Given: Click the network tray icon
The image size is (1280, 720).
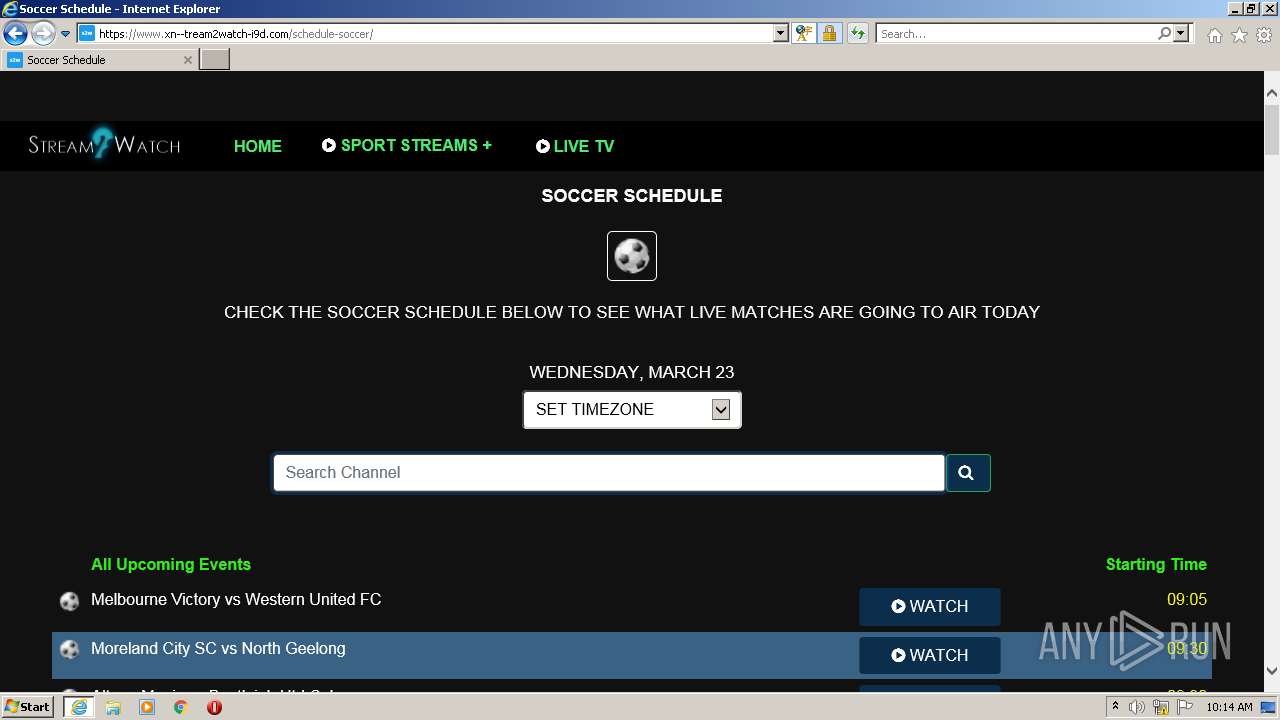Looking at the screenshot, I should click(1161, 707).
